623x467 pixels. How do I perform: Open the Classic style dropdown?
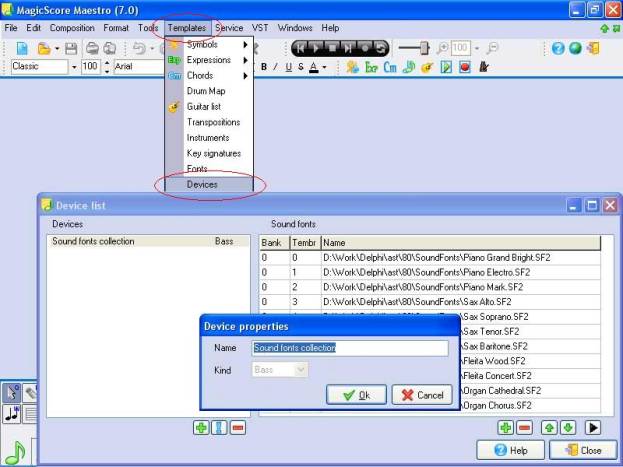coord(74,67)
